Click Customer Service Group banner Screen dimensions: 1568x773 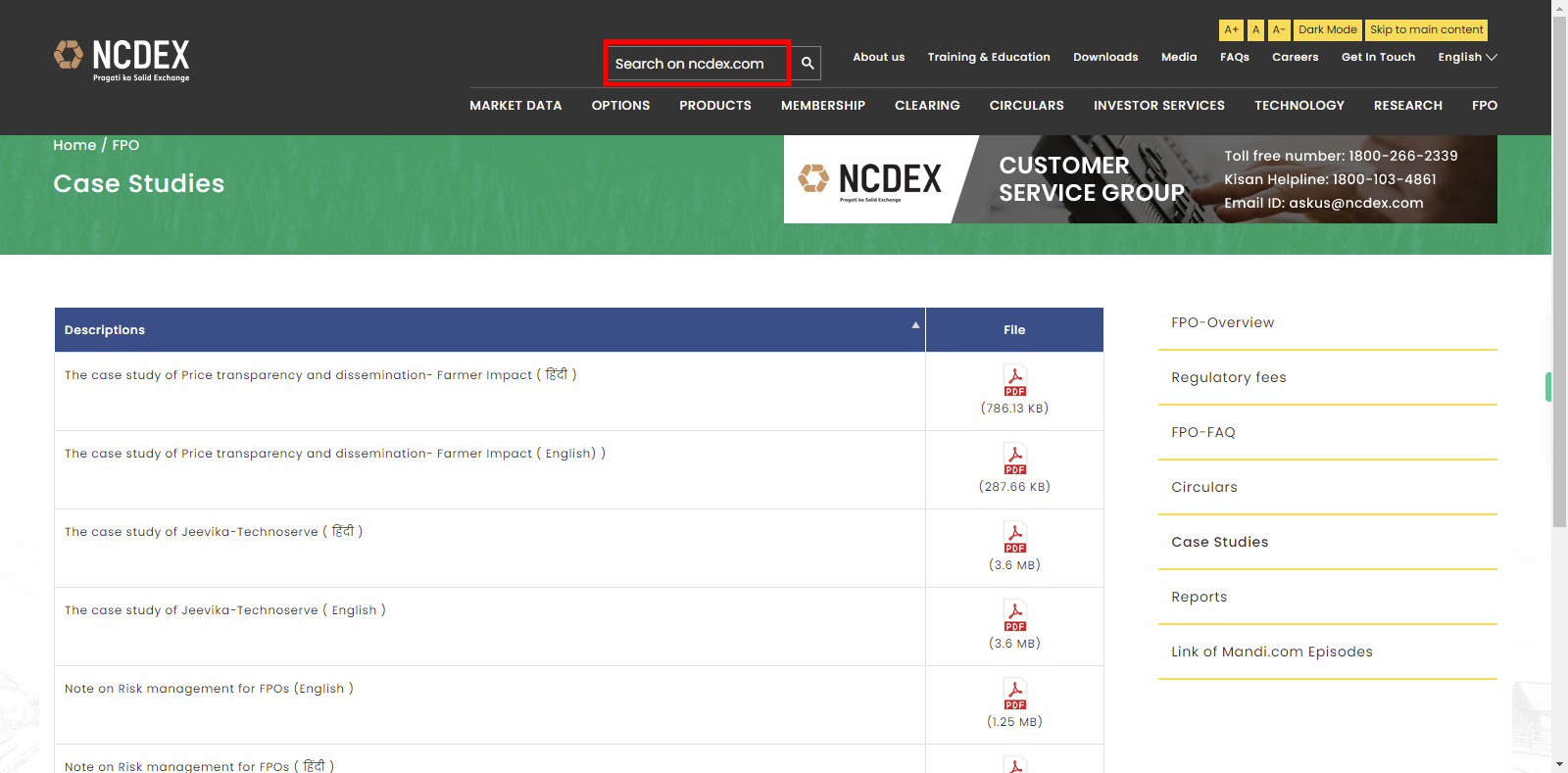(1141, 179)
